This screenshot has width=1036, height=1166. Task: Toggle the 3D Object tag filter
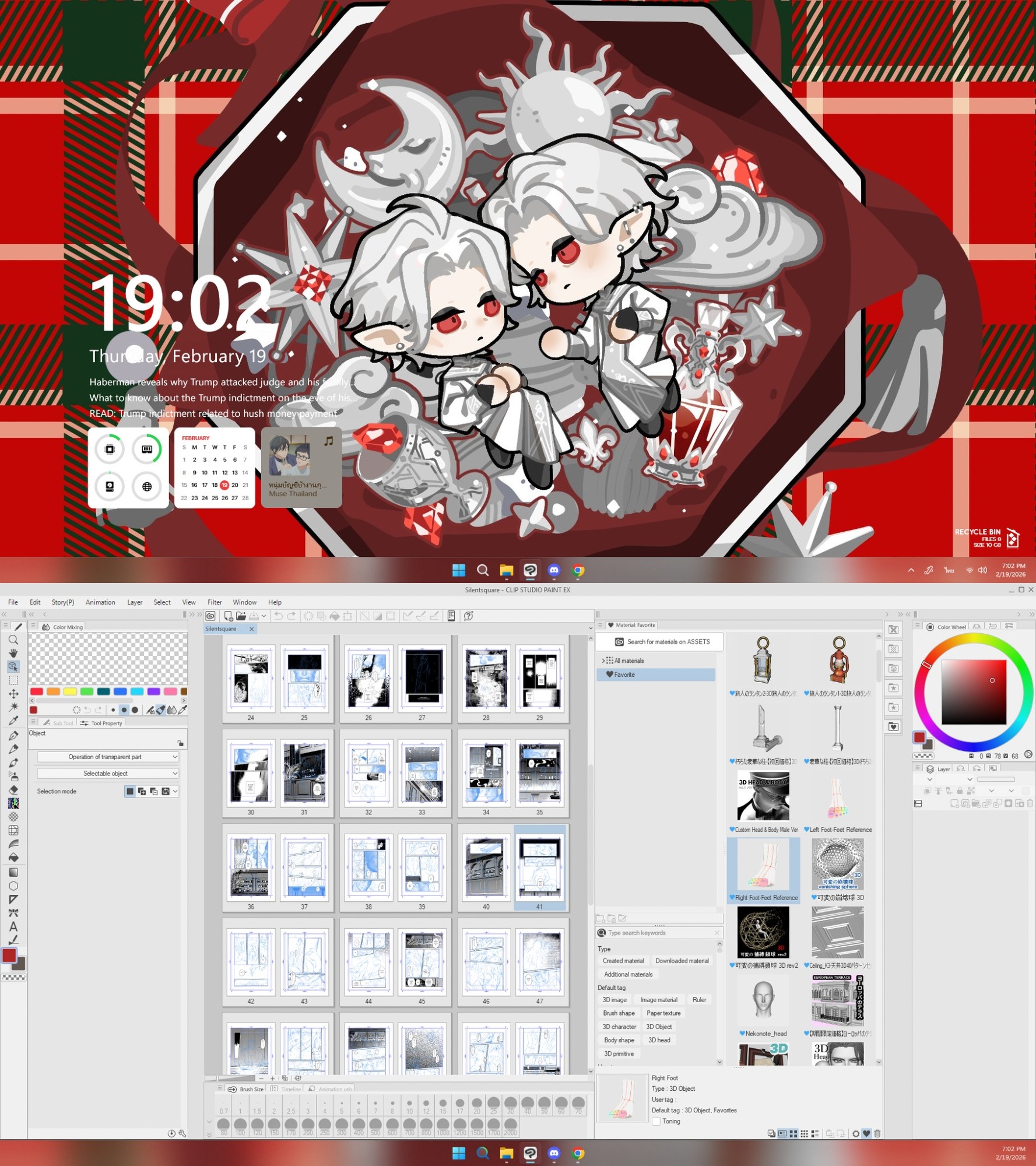[x=659, y=1027]
